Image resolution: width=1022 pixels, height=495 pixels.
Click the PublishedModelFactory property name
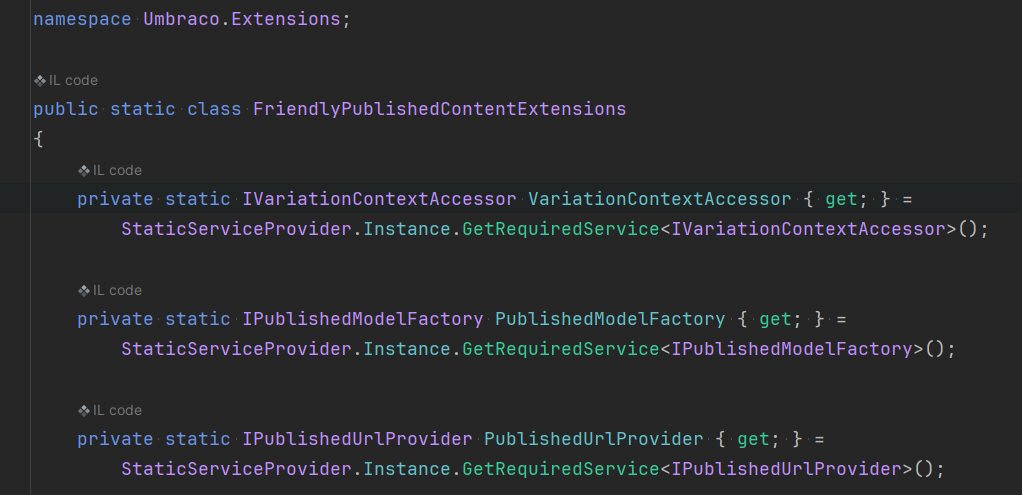[x=610, y=319]
